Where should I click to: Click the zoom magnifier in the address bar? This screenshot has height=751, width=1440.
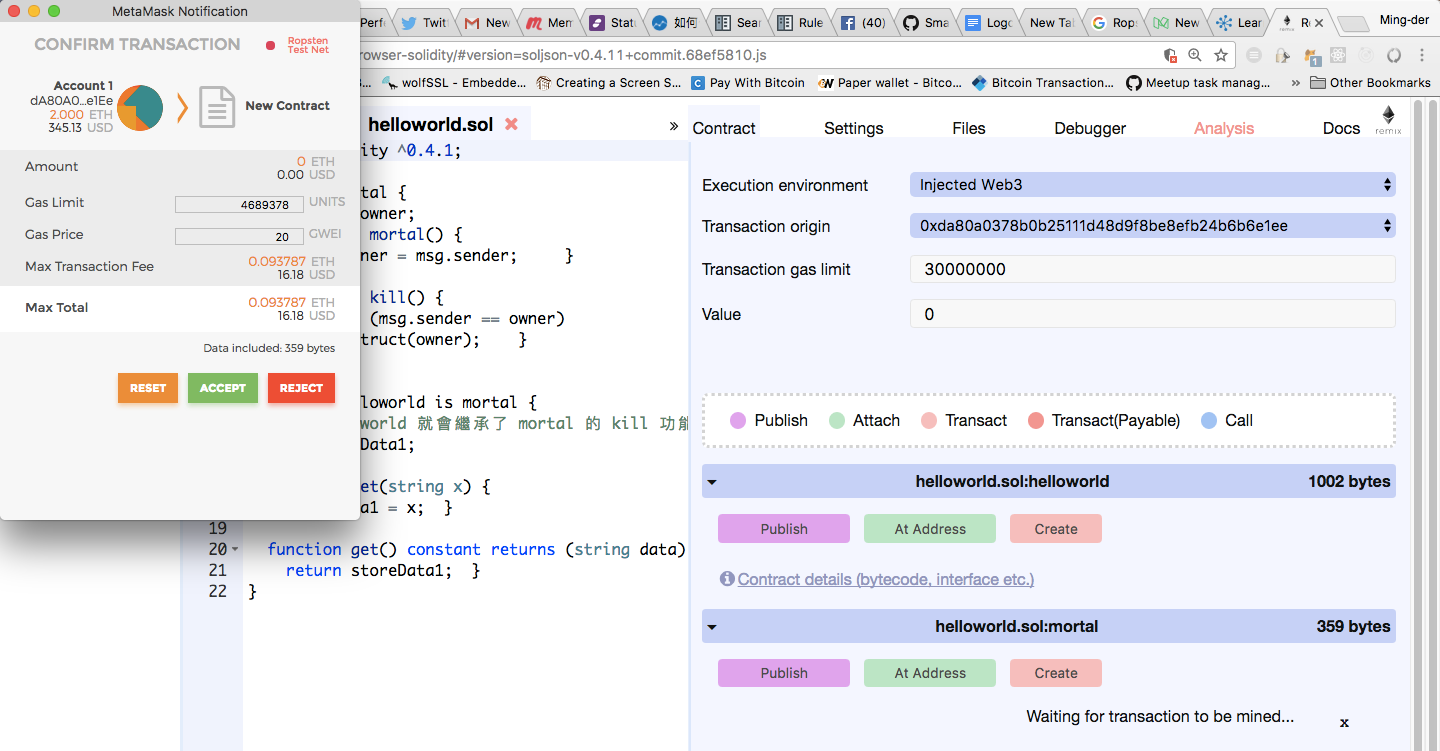click(x=1194, y=55)
